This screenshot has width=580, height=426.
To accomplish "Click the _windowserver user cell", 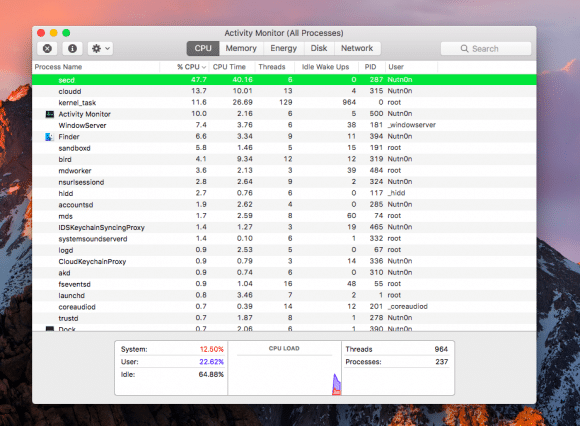I will [412, 125].
